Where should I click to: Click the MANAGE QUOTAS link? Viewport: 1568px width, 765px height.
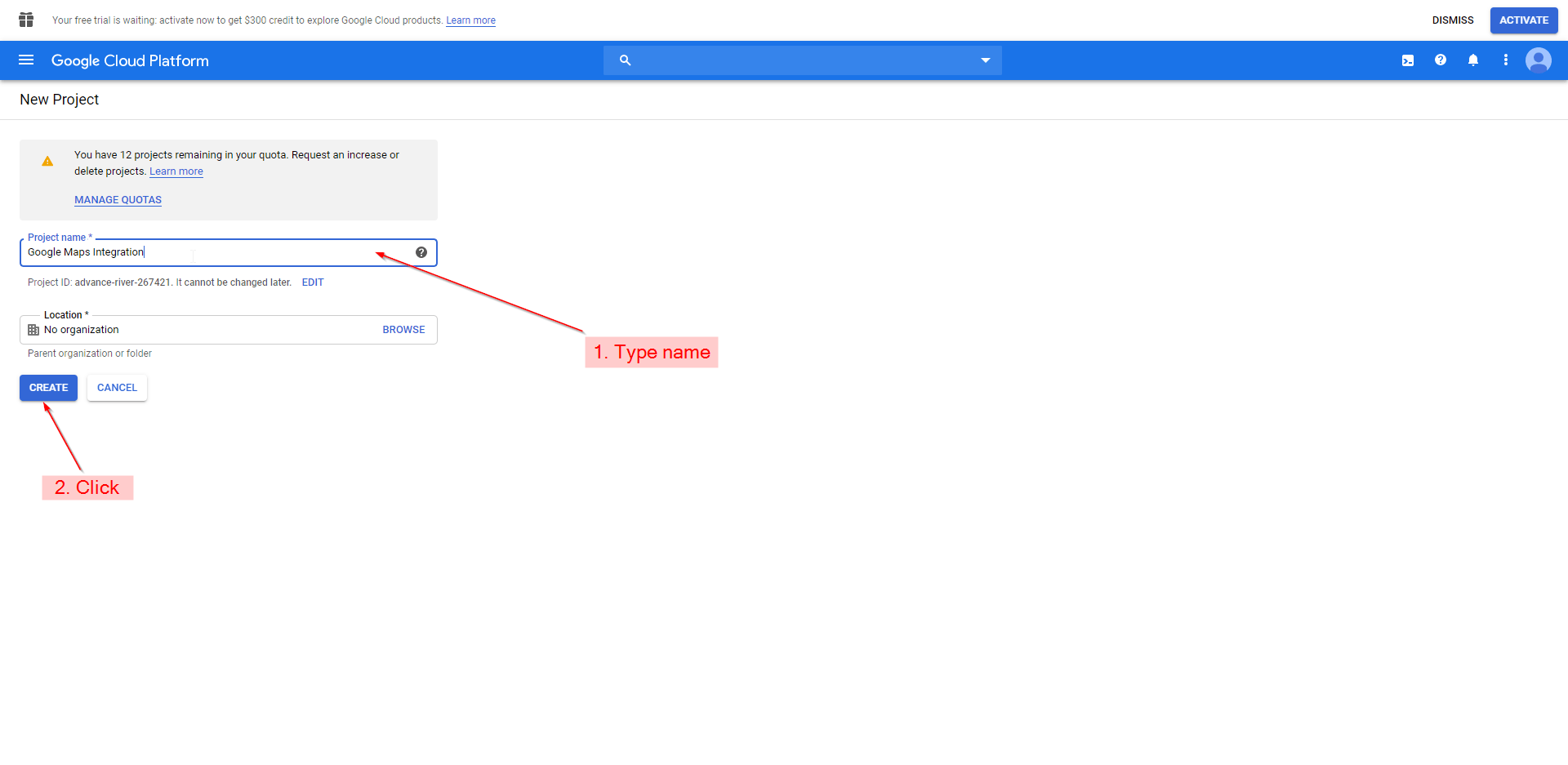[x=118, y=200]
